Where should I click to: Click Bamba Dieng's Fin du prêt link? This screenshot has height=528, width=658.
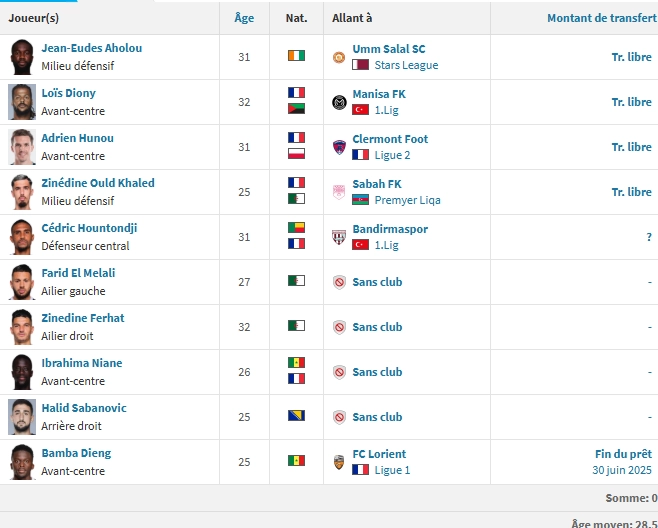click(625, 453)
